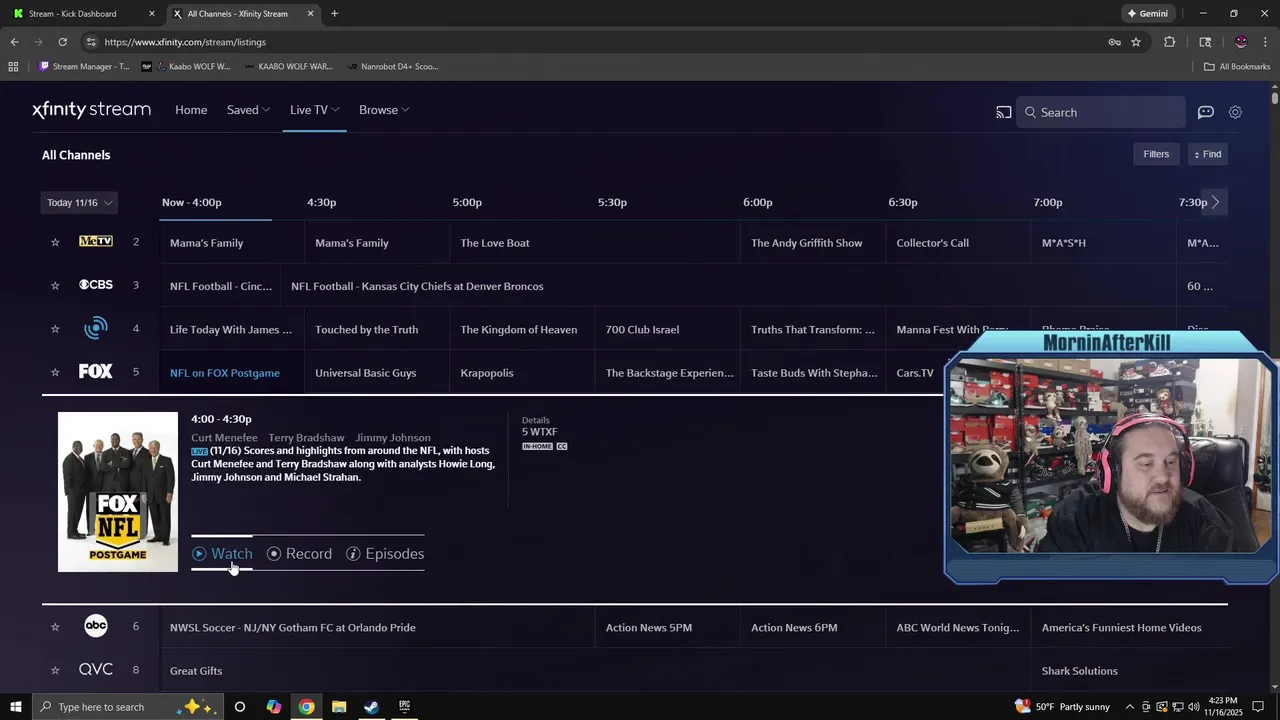Open the Chrome profile avatar

pos(1241,42)
